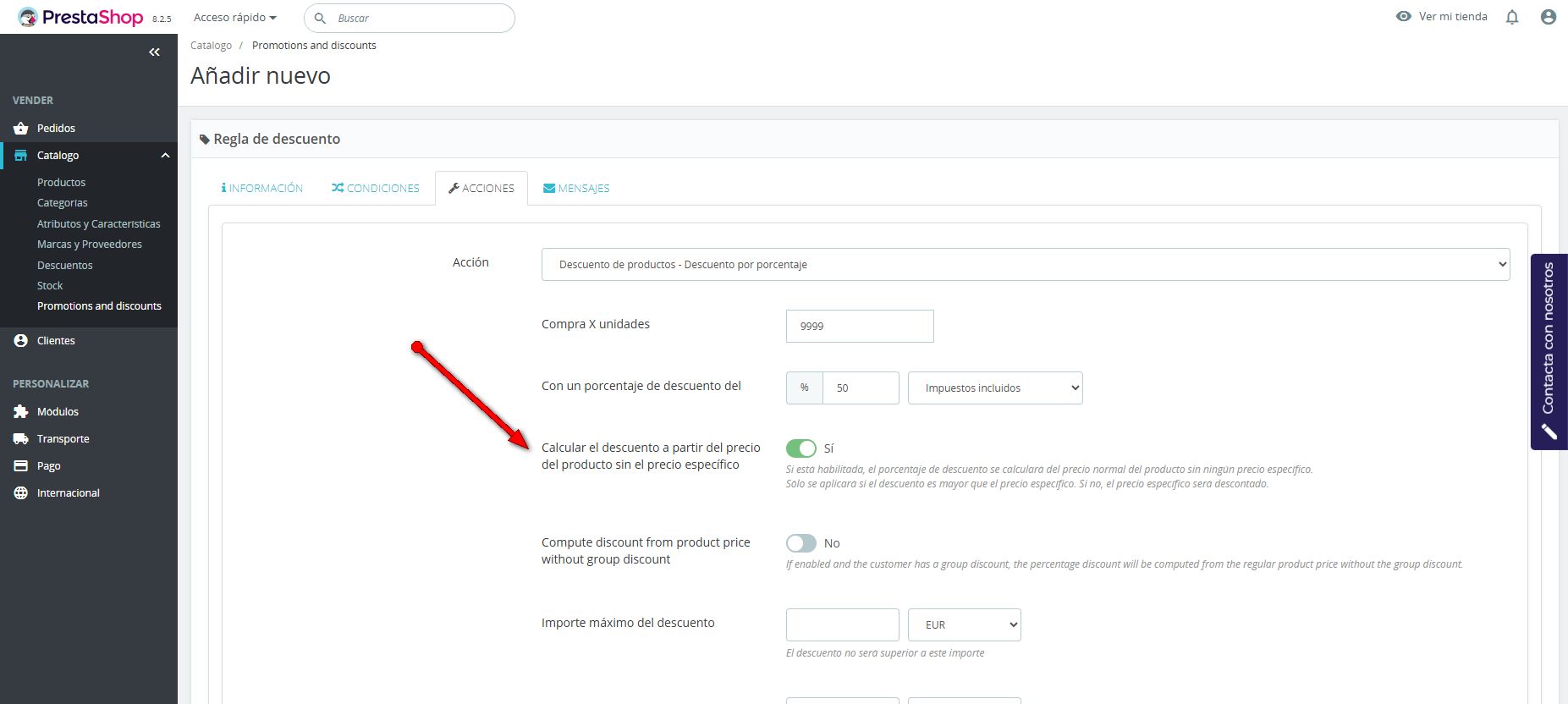The width and height of the screenshot is (1568, 704).
Task: Click the Contacta con nosotros button
Action: (1549, 351)
